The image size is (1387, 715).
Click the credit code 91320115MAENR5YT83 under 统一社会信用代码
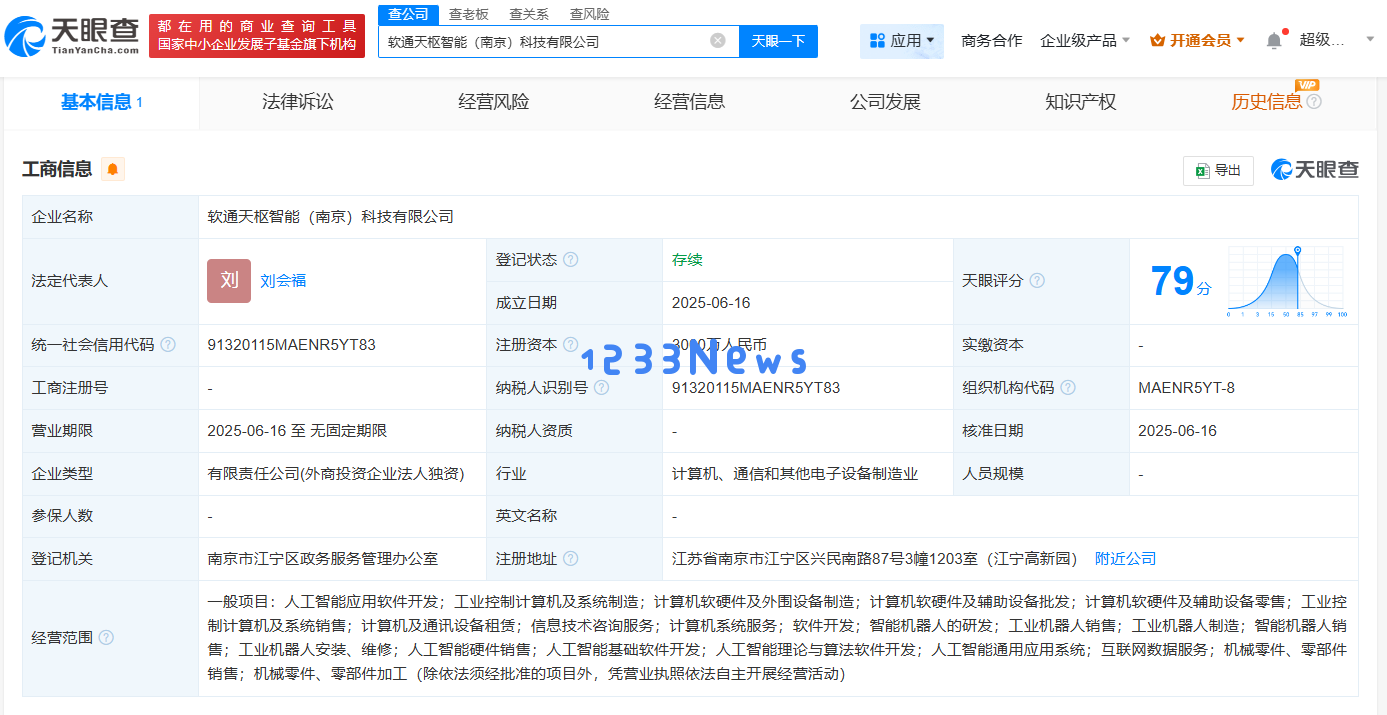[291, 345]
